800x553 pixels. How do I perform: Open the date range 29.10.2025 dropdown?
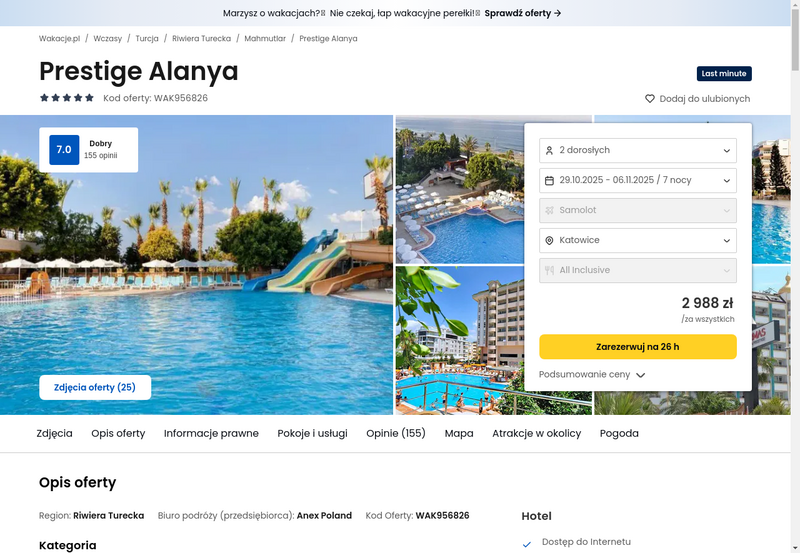[638, 181]
